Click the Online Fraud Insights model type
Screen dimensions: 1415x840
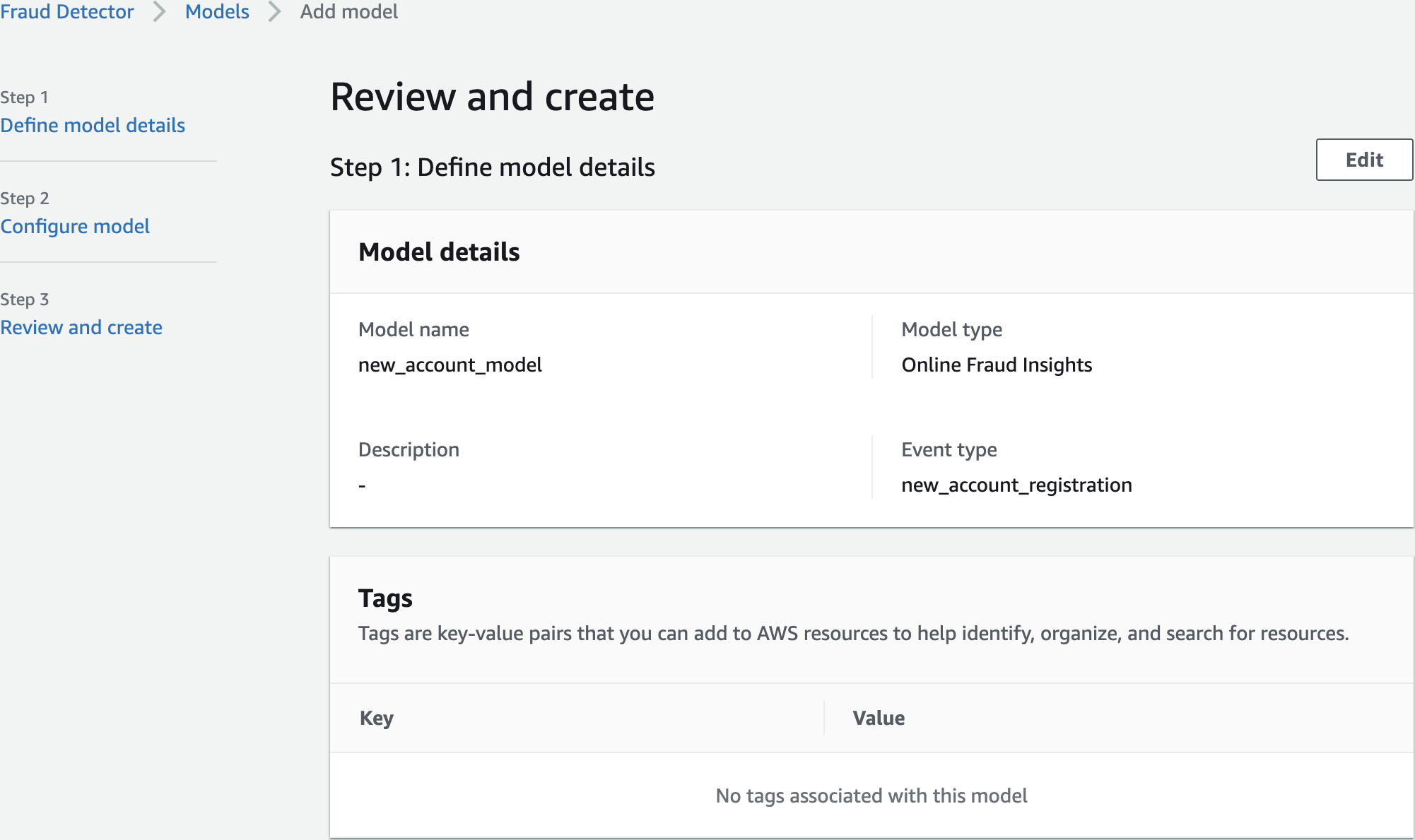pyautogui.click(x=997, y=365)
